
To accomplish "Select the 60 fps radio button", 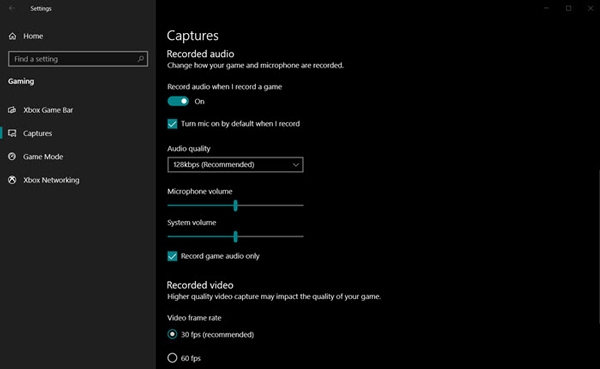I will 172,358.
